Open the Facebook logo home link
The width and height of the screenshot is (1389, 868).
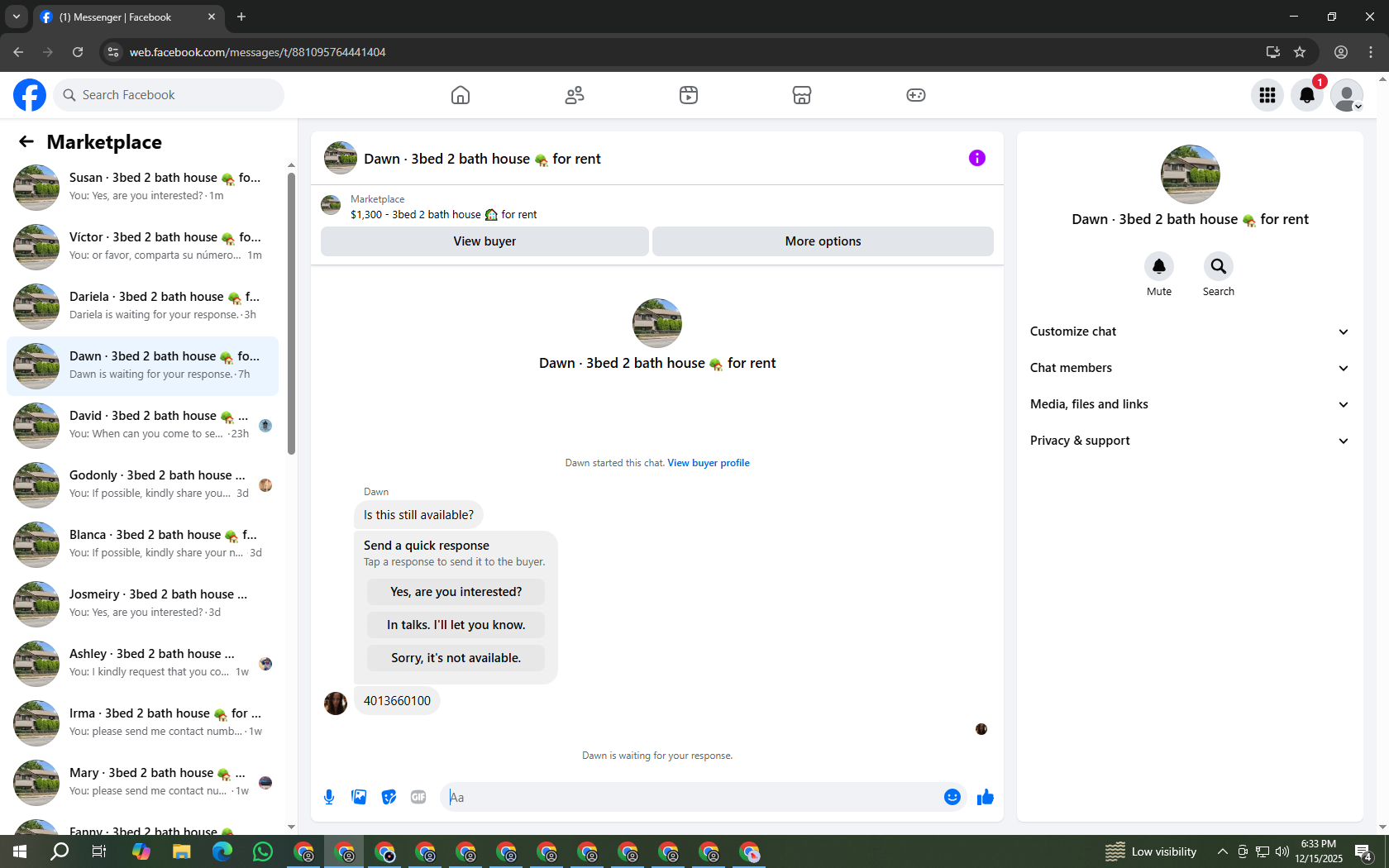point(30,95)
